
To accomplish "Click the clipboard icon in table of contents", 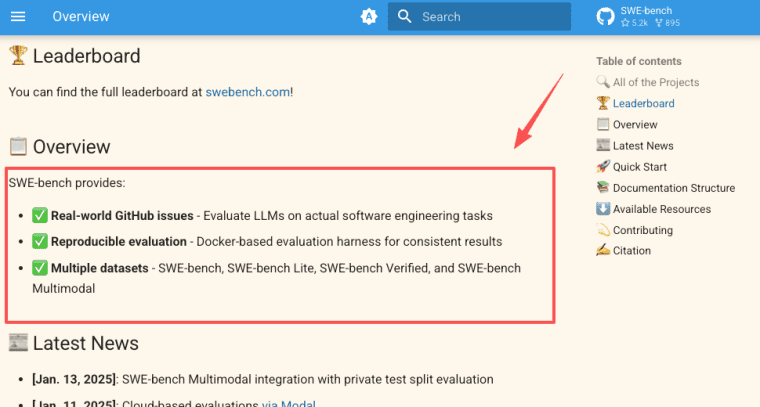I will [x=603, y=124].
